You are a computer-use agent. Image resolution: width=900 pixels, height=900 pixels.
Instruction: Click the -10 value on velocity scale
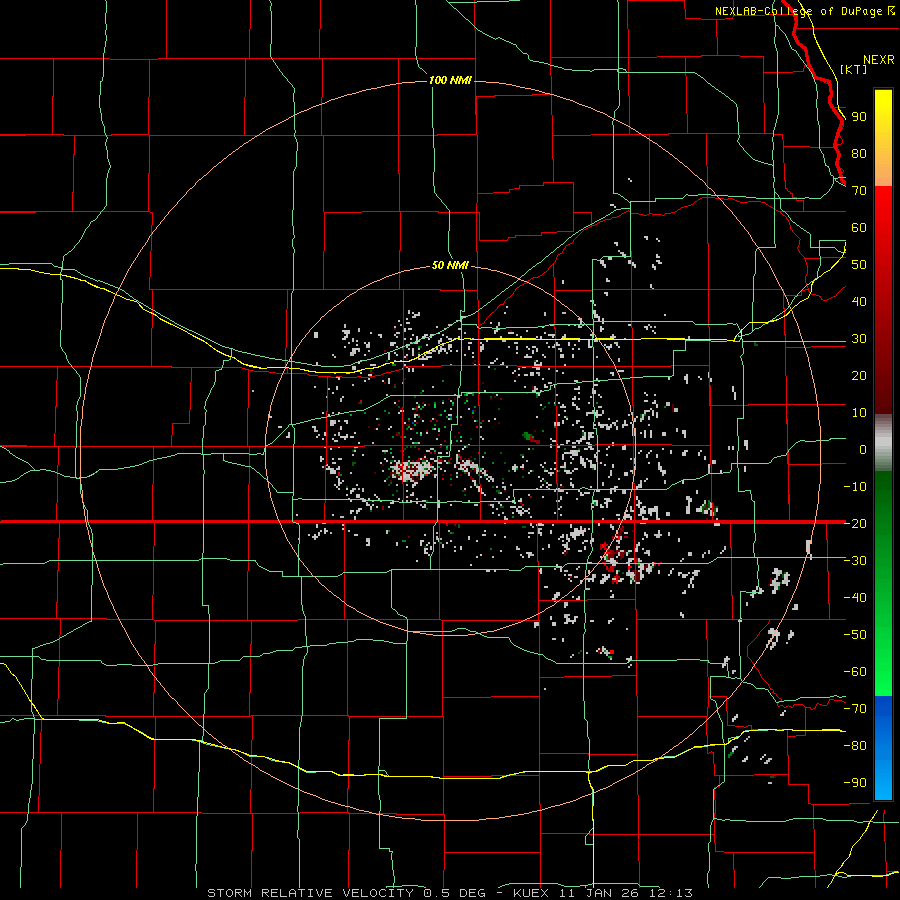coord(855,487)
